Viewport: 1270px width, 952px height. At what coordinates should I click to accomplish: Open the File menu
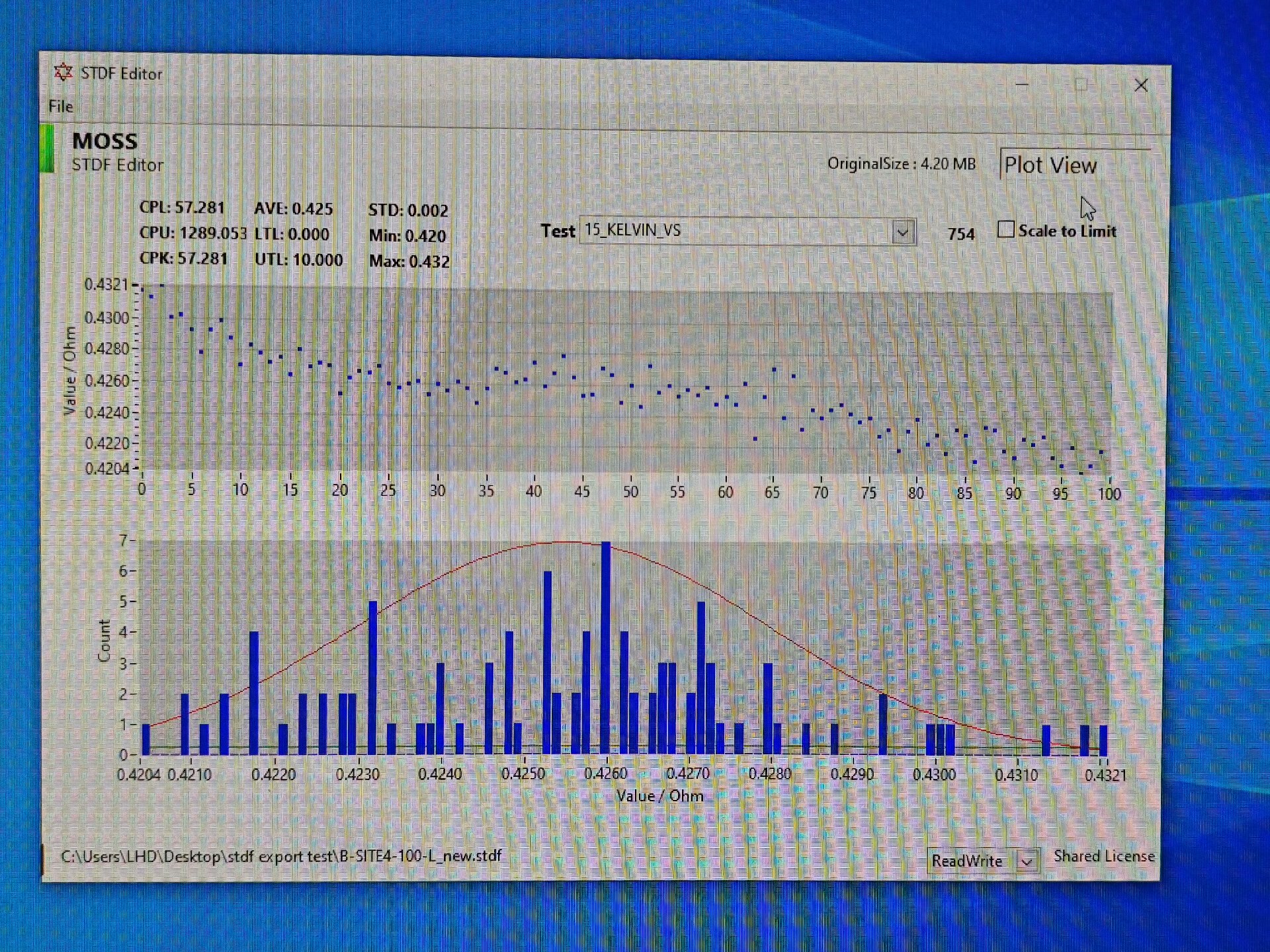click(x=60, y=106)
